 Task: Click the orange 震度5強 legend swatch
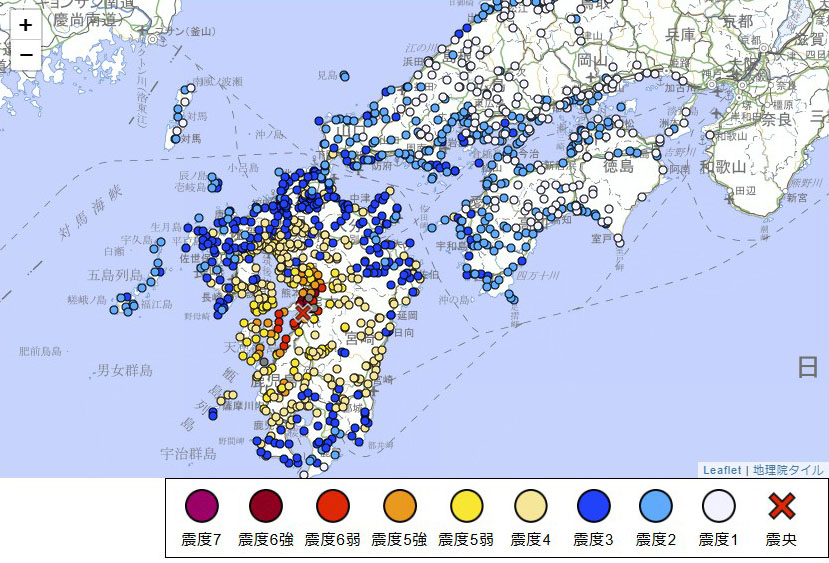tap(400, 506)
